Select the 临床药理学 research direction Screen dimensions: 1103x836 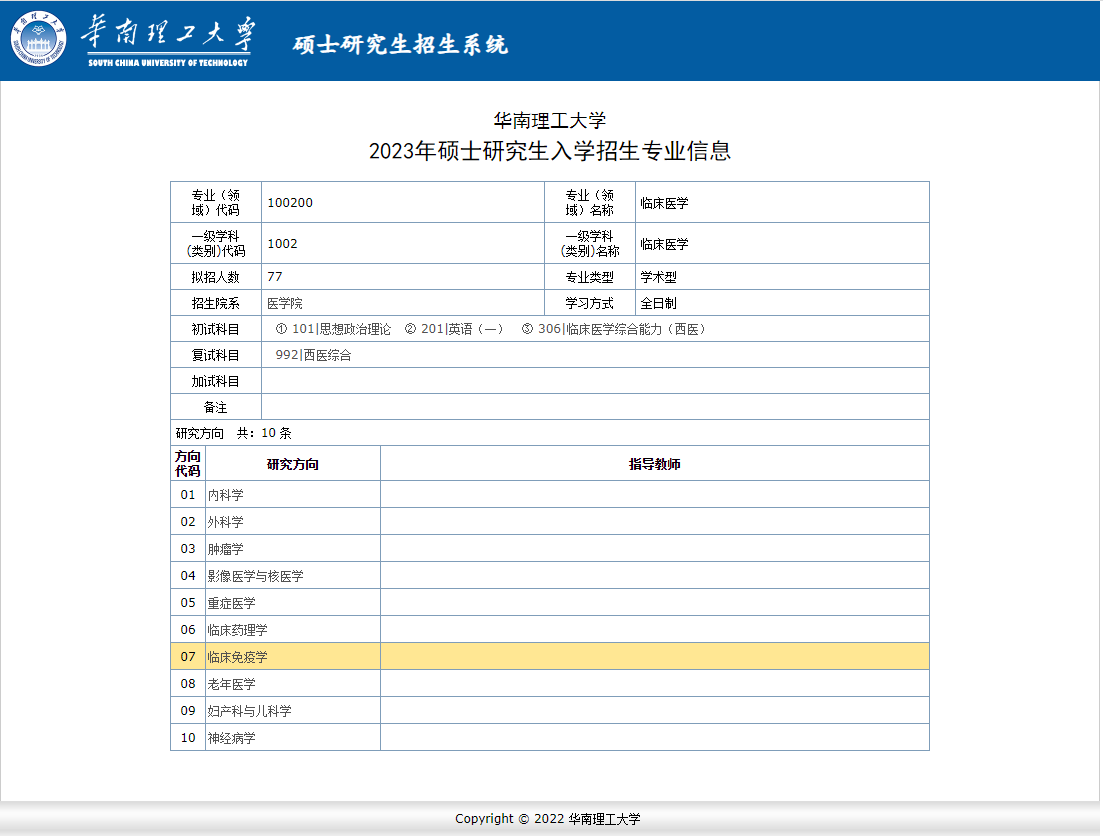pyautogui.click(x=238, y=630)
